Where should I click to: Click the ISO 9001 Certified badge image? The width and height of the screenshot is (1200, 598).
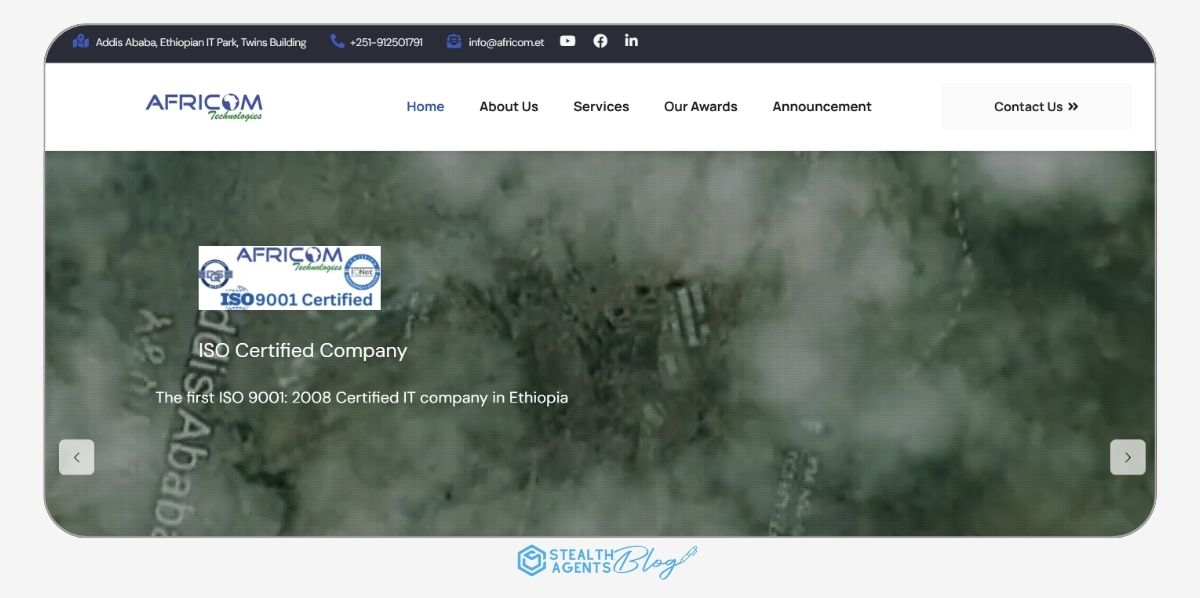289,278
